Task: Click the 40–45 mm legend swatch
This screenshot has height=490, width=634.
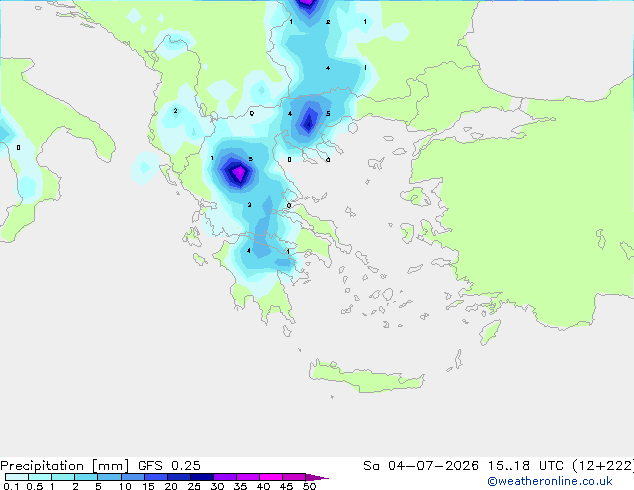Action: (271, 477)
